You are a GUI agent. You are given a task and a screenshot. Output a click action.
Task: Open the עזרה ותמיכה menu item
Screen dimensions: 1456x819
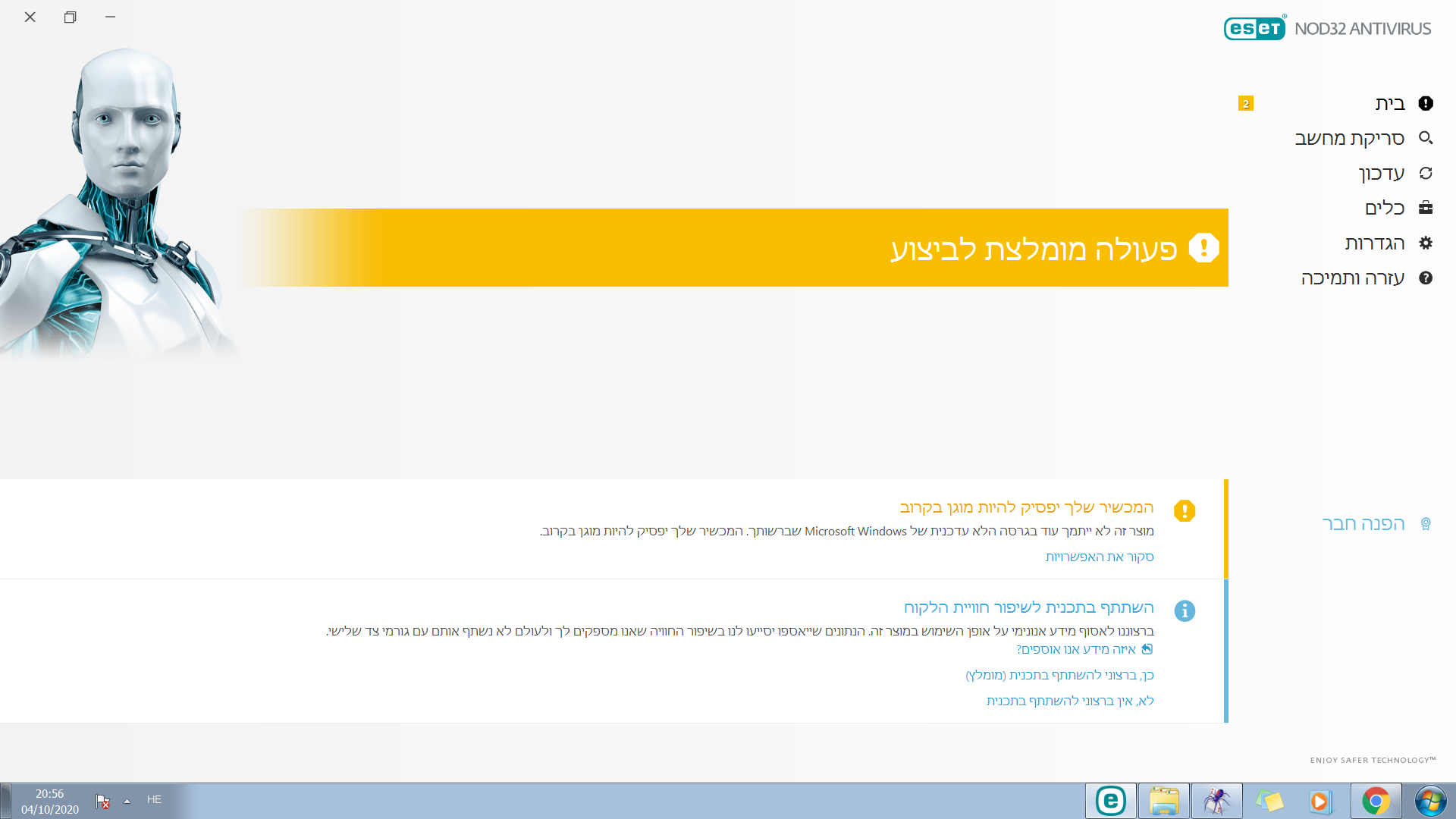tap(1353, 278)
